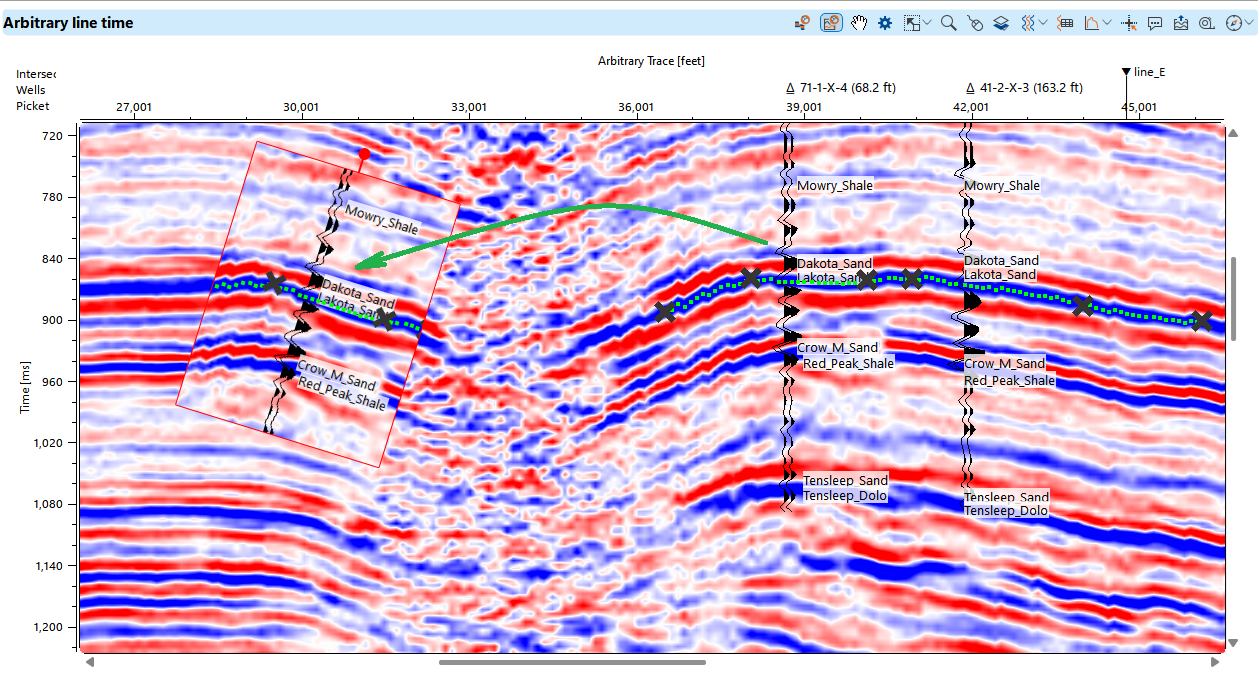Click the layers stack icon
This screenshot has height=678, width=1258.
coord(1000,22)
